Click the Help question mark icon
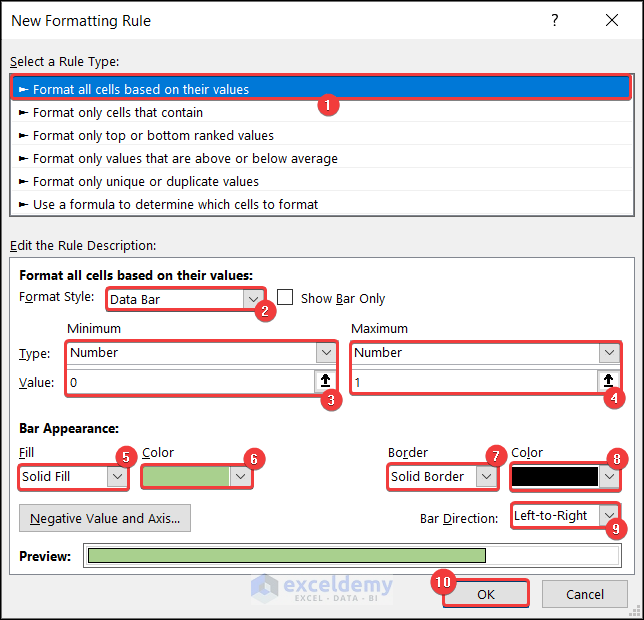 [x=555, y=20]
